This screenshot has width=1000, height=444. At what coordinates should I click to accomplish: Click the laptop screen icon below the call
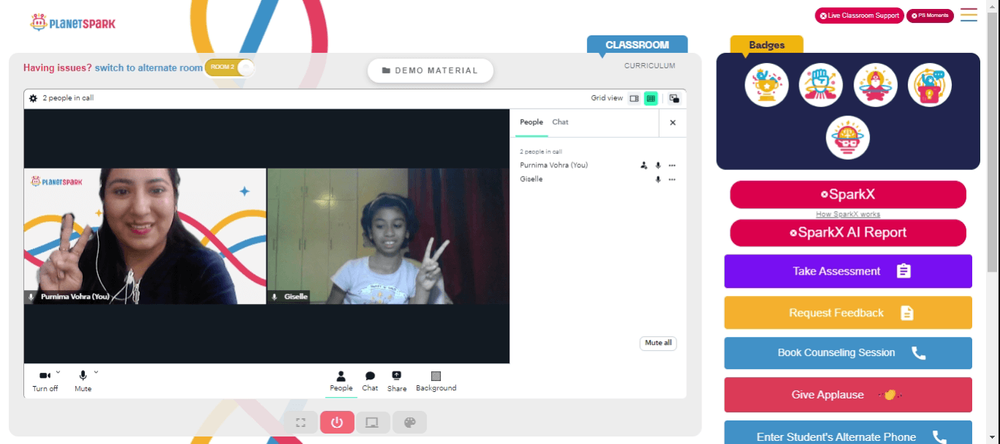click(372, 422)
